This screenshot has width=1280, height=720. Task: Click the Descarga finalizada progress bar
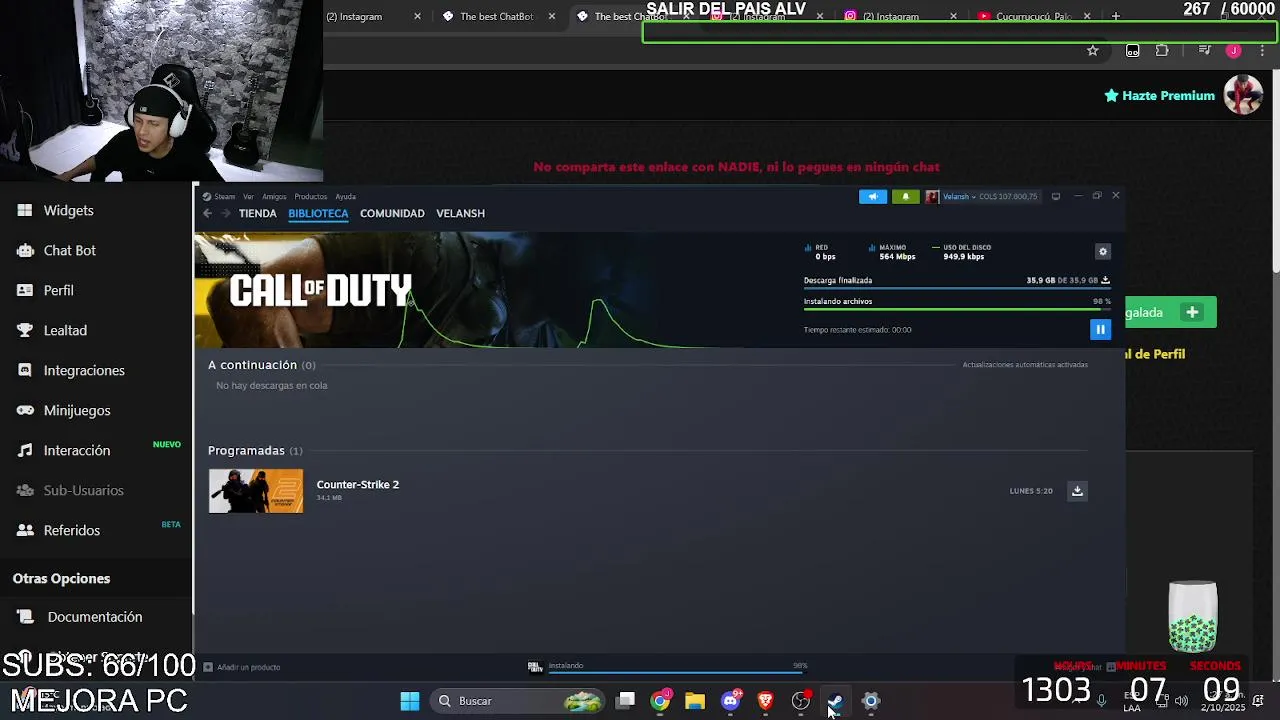[x=957, y=288]
